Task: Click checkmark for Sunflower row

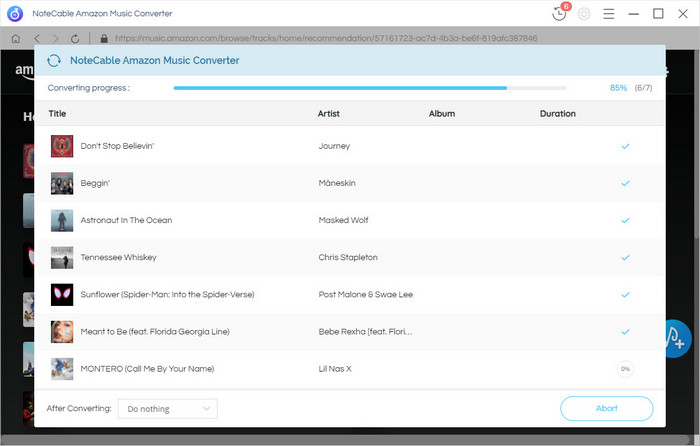Action: (x=625, y=295)
